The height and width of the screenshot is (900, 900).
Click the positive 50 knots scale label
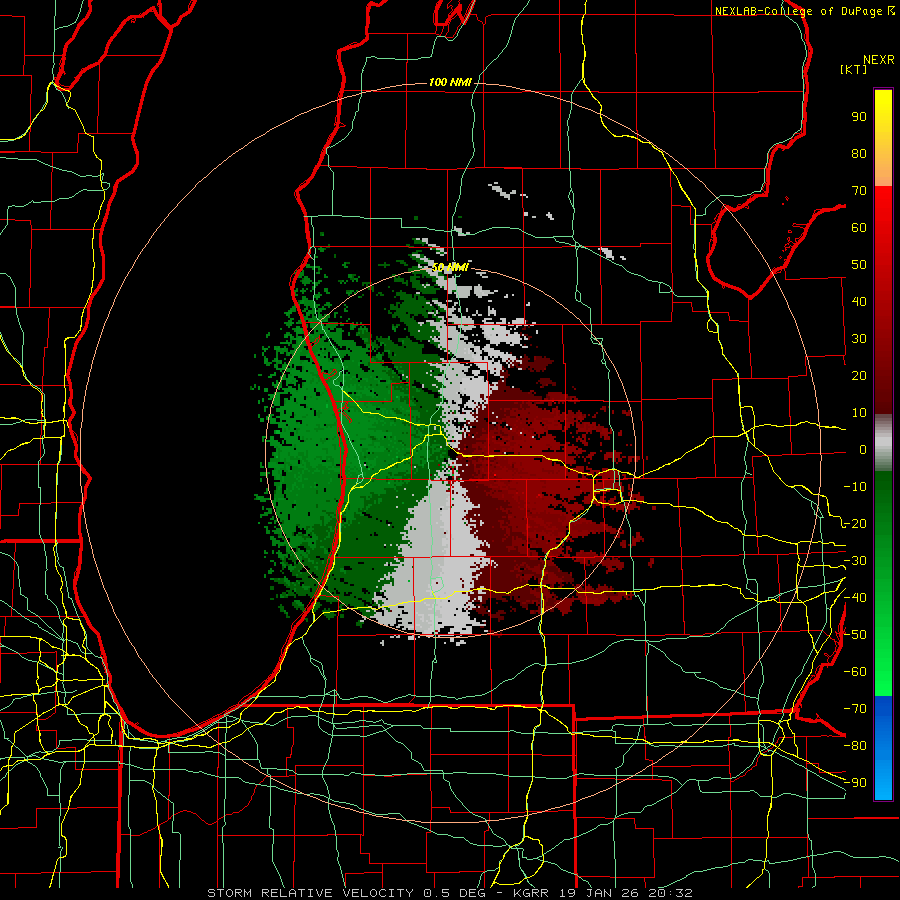tap(859, 265)
